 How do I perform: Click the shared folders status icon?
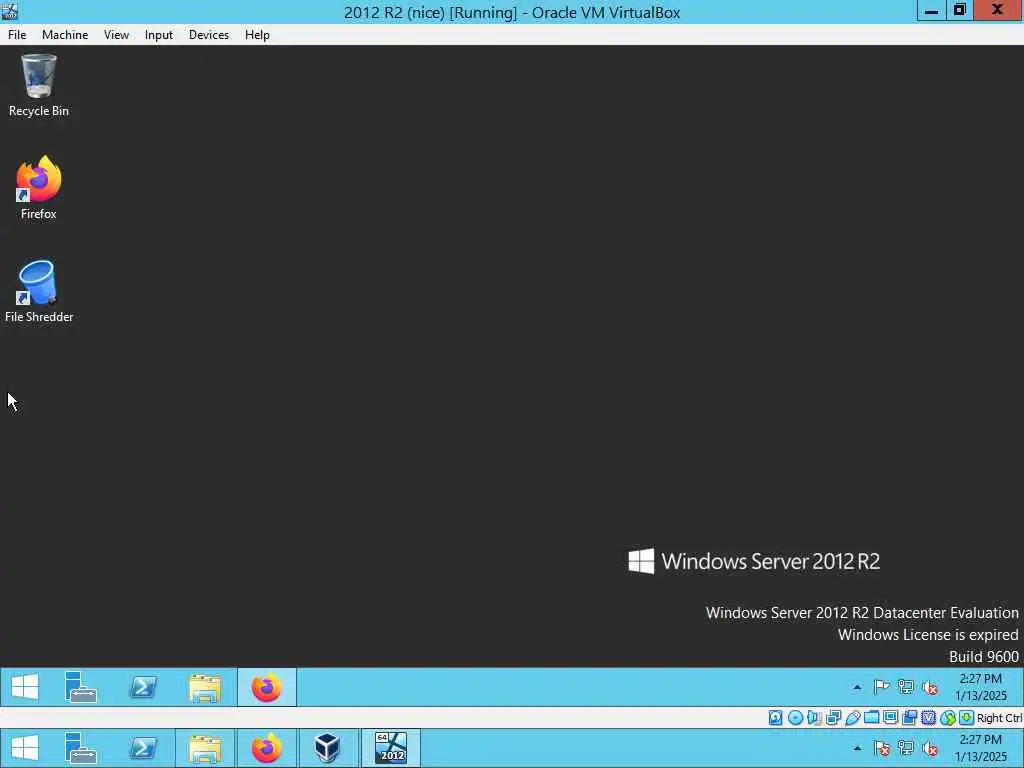coord(871,718)
